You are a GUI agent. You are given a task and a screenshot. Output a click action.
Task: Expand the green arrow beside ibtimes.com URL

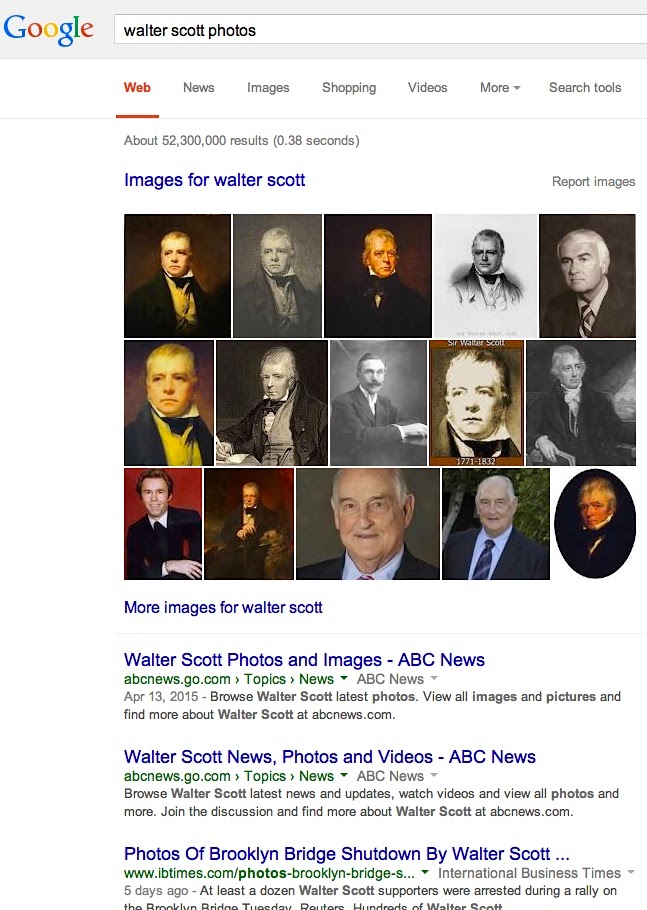pyautogui.click(x=425, y=872)
